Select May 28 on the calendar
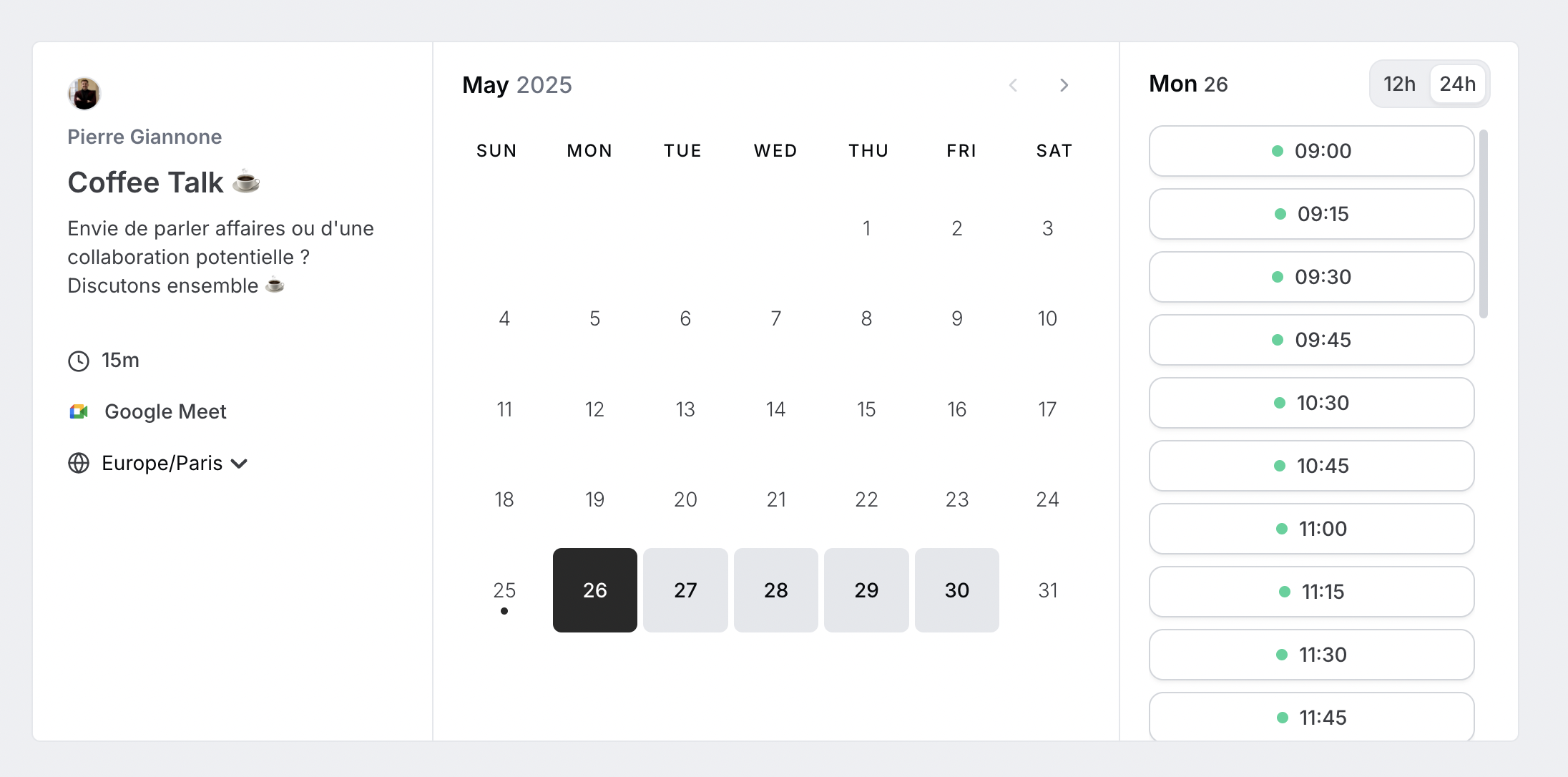This screenshot has width=1568, height=777. click(775, 590)
